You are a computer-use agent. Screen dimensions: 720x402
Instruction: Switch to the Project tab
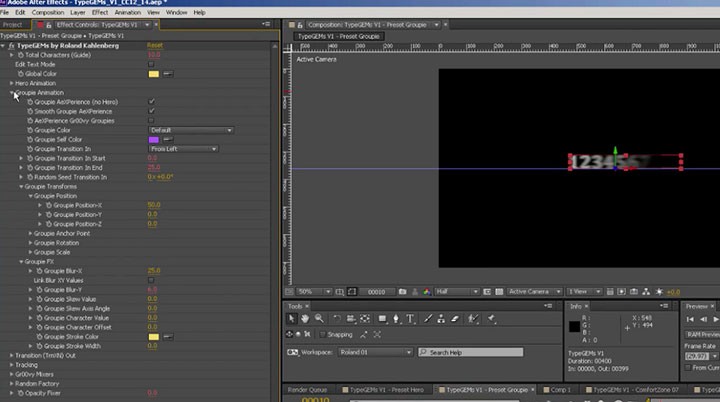pos(13,25)
